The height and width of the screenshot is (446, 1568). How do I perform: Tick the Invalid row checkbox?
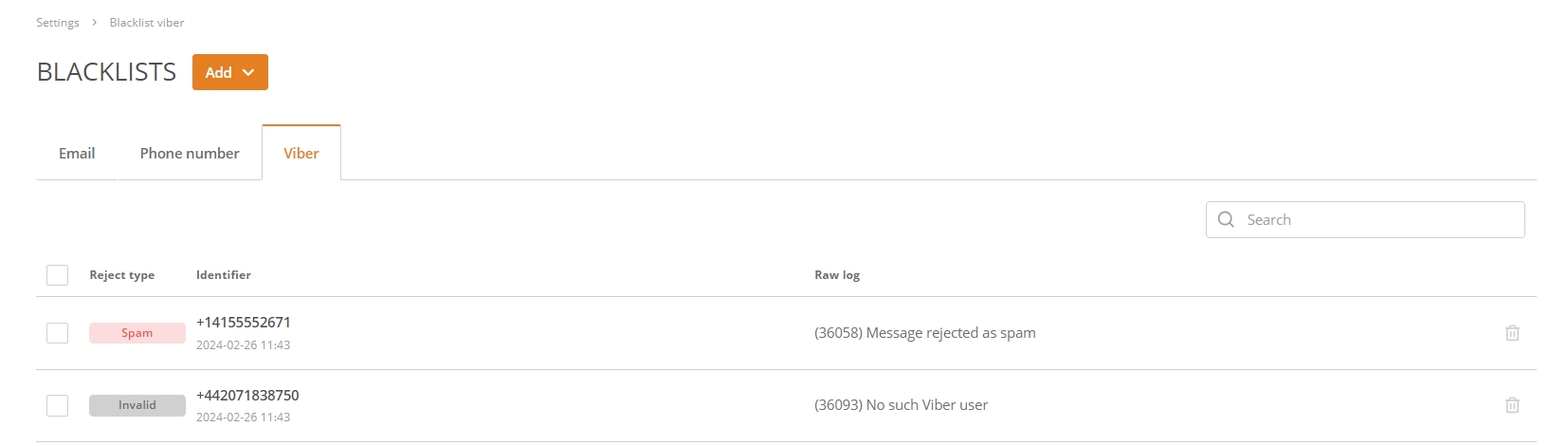tap(58, 405)
